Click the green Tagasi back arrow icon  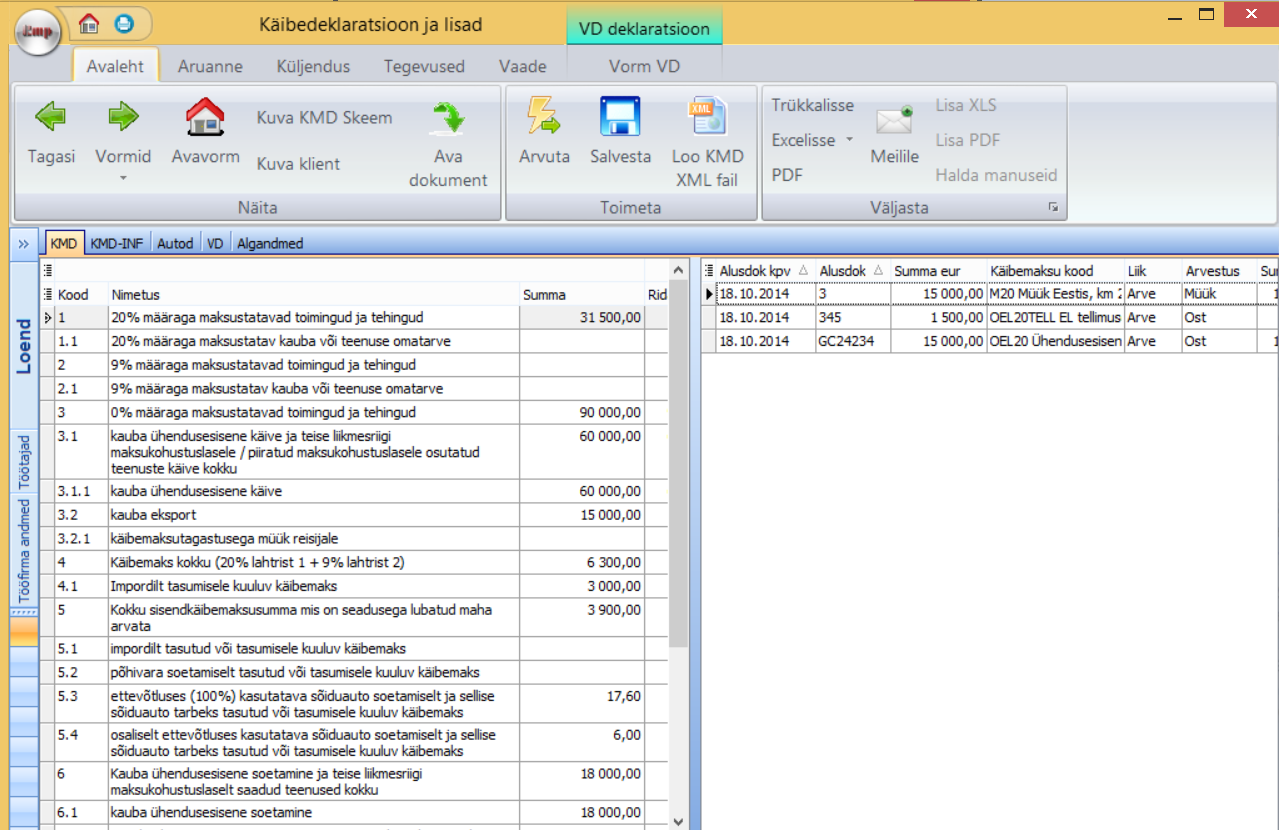tap(50, 118)
